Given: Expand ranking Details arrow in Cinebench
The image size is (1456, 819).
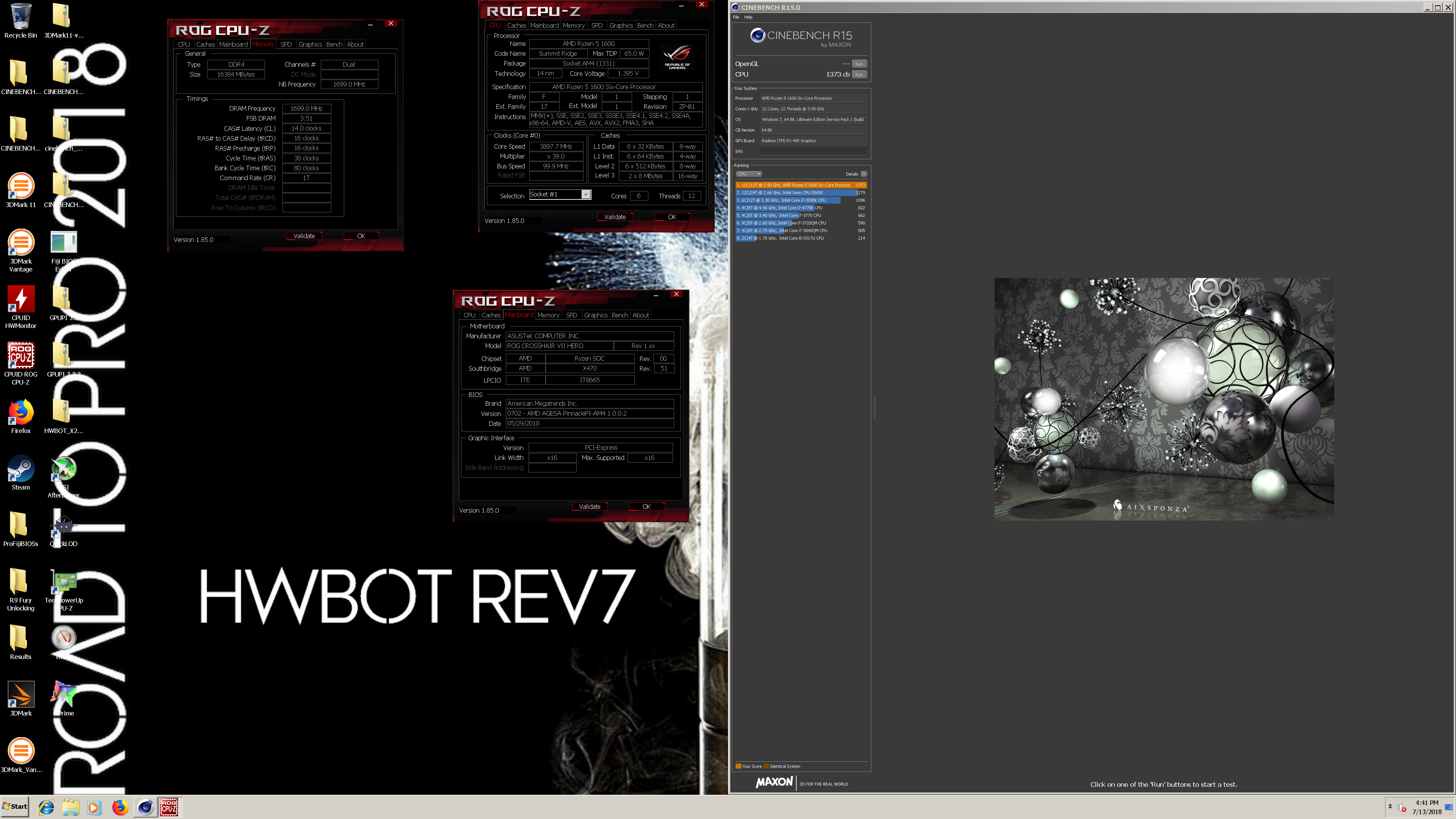Looking at the screenshot, I should pyautogui.click(x=864, y=174).
